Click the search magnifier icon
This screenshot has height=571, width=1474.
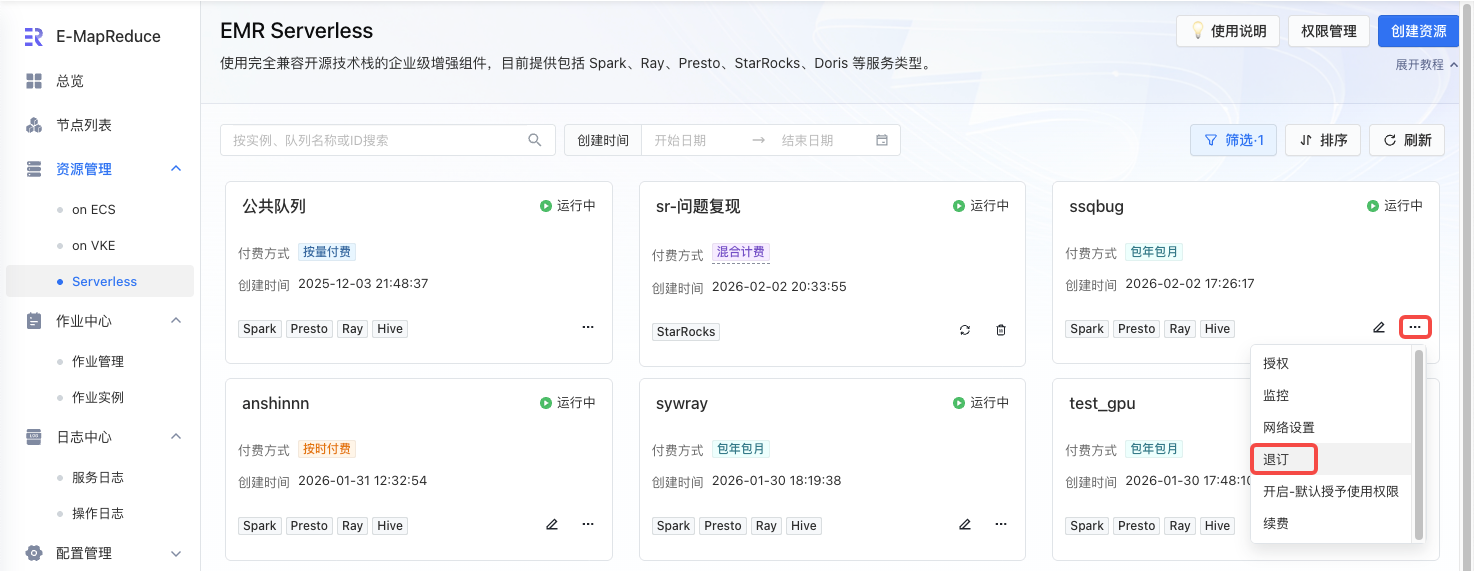tap(535, 140)
